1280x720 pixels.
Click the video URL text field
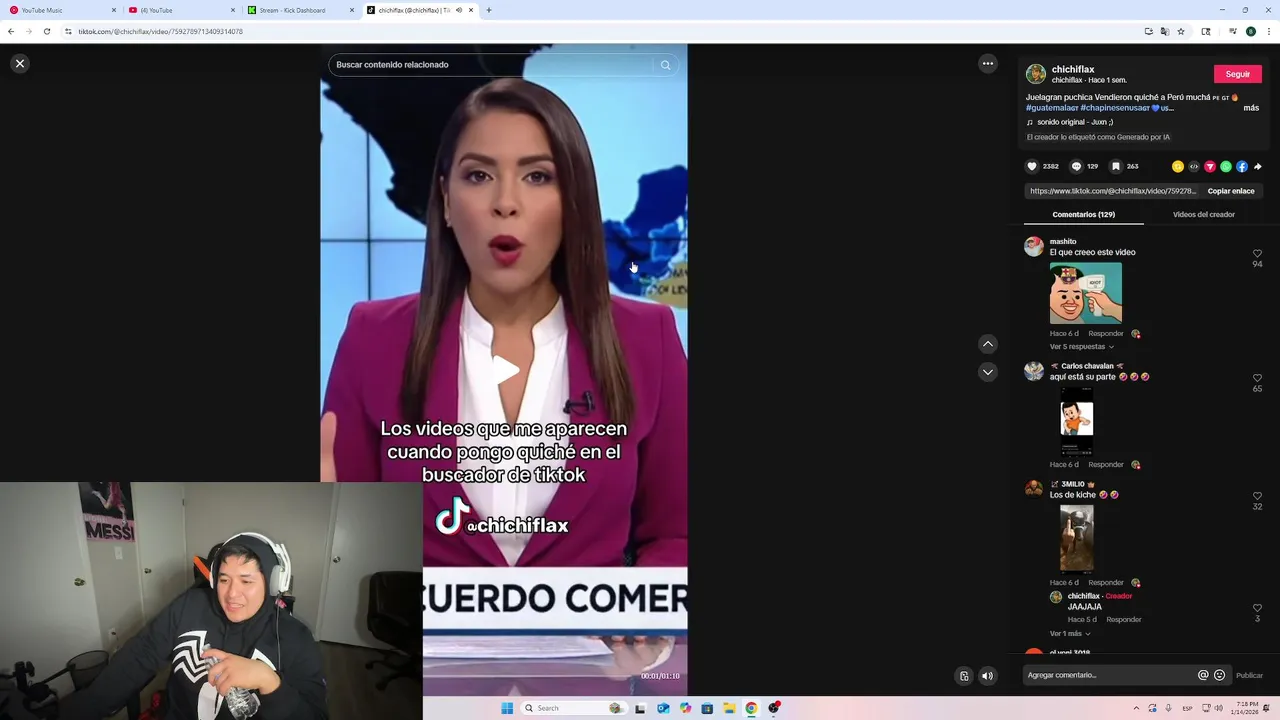1112,191
